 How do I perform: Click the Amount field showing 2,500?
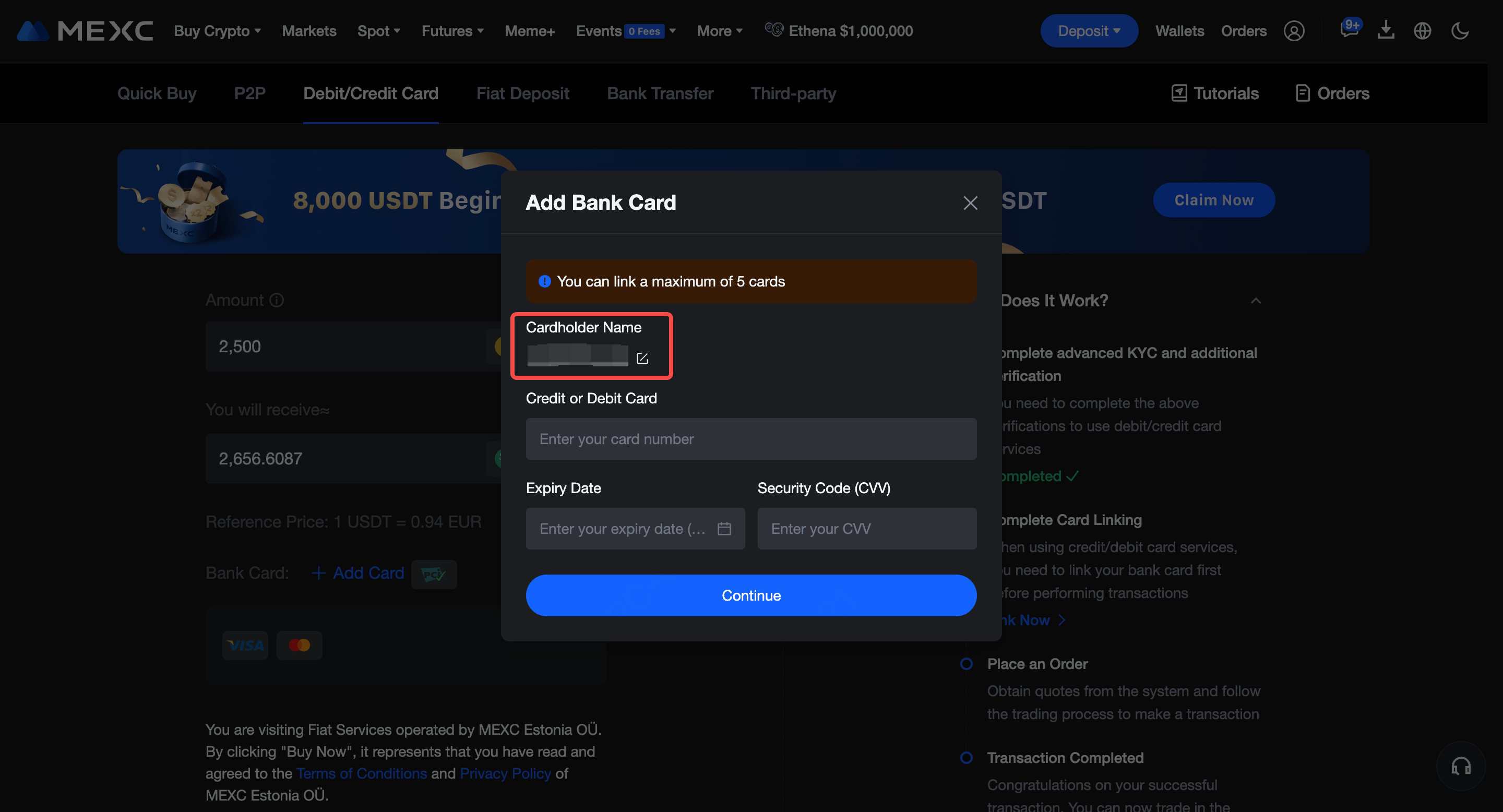point(353,347)
